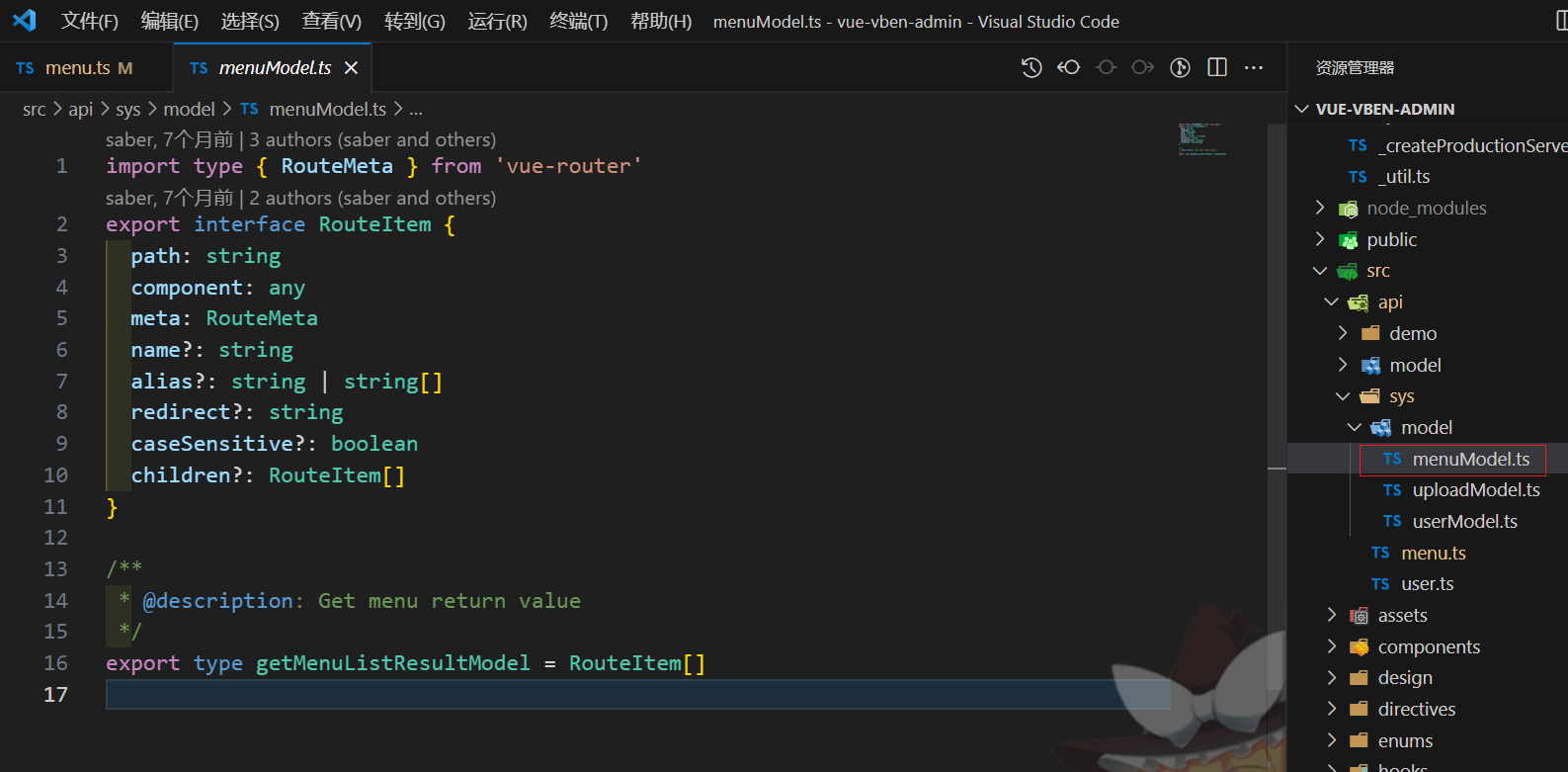Viewport: 1568px width, 772px height.
Task: Click TS icon next to uploadModel.ts
Action: coord(1392,490)
